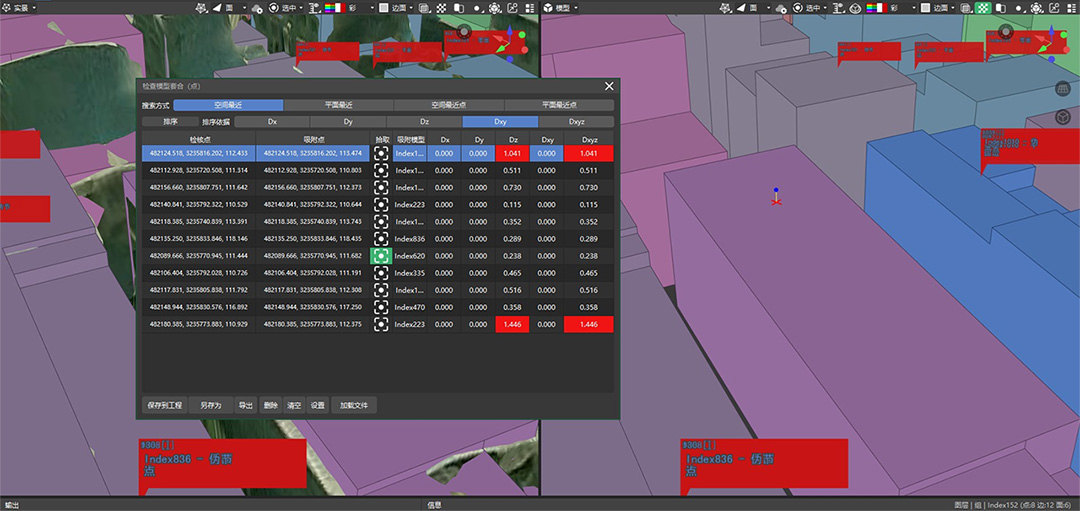
Task: Toggle the highlighted checkerboard icon in right viewport
Action: click(983, 8)
